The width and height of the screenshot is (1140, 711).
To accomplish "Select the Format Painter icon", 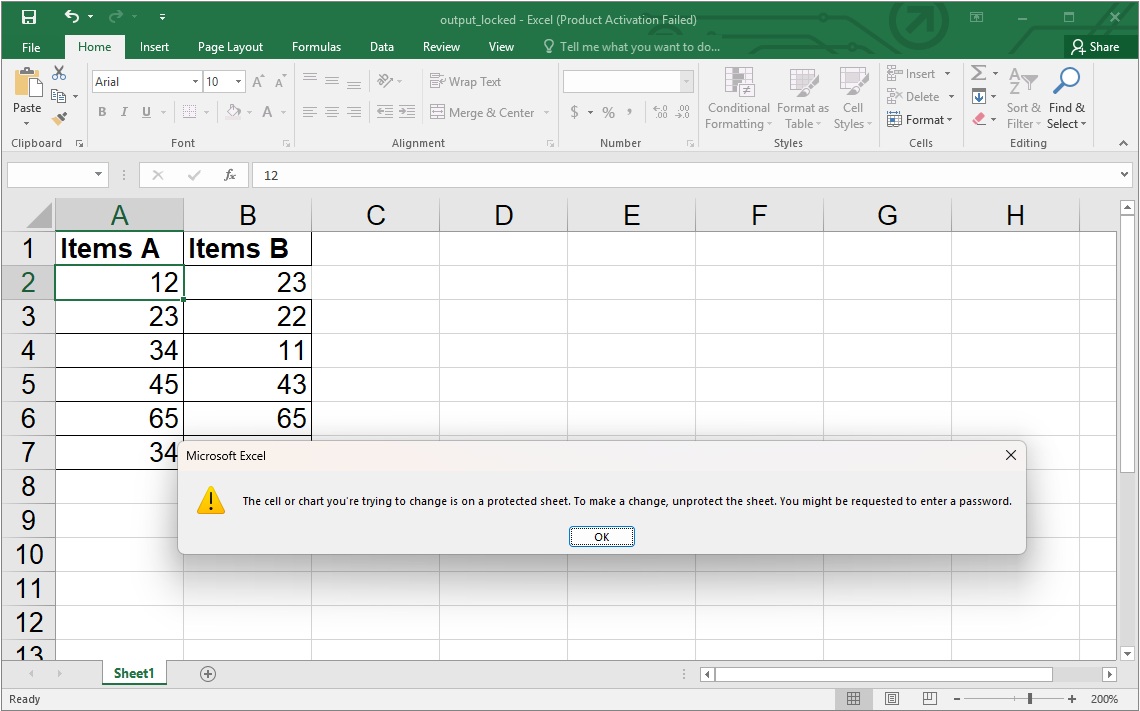I will tap(60, 117).
